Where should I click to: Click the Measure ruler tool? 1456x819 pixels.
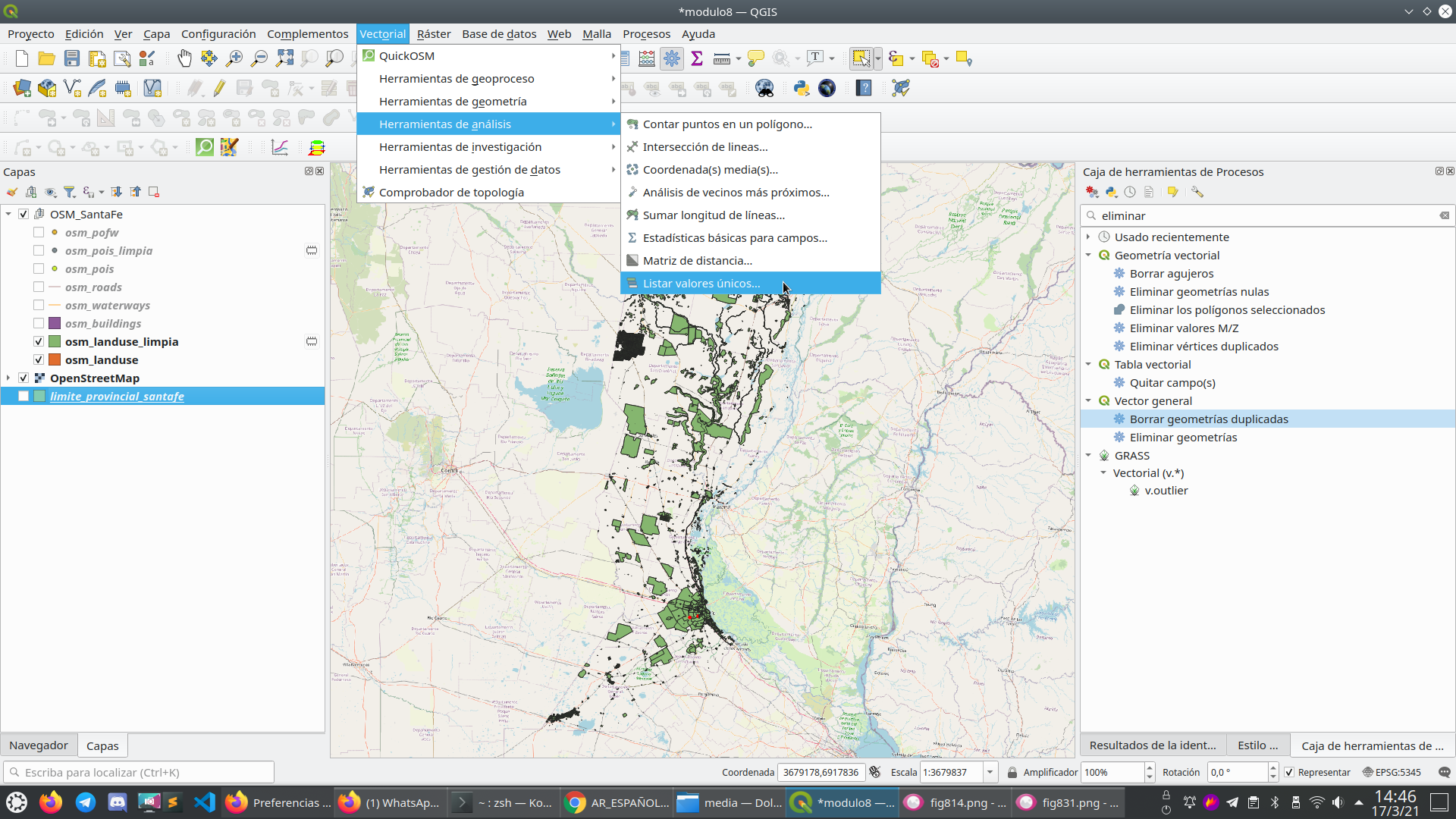click(x=722, y=58)
